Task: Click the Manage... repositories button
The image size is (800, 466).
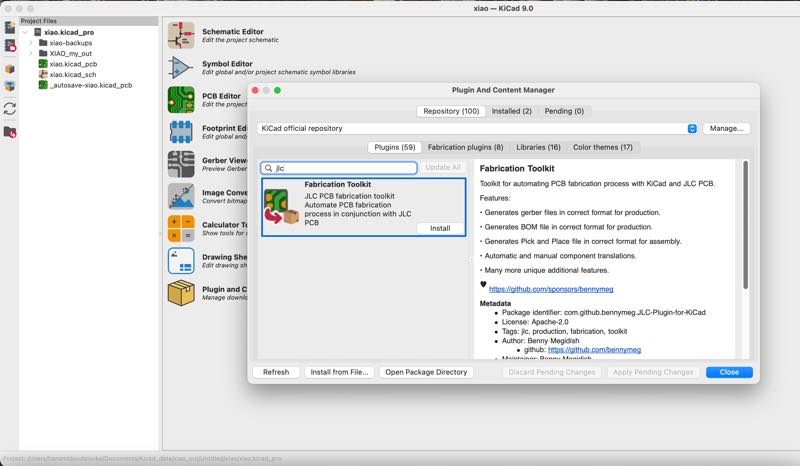Action: [726, 129]
